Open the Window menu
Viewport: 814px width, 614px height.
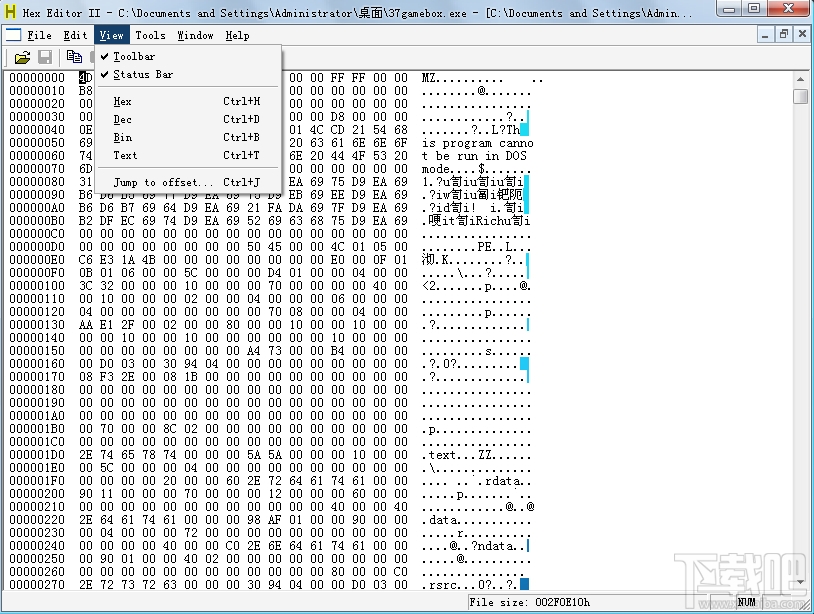coord(195,34)
